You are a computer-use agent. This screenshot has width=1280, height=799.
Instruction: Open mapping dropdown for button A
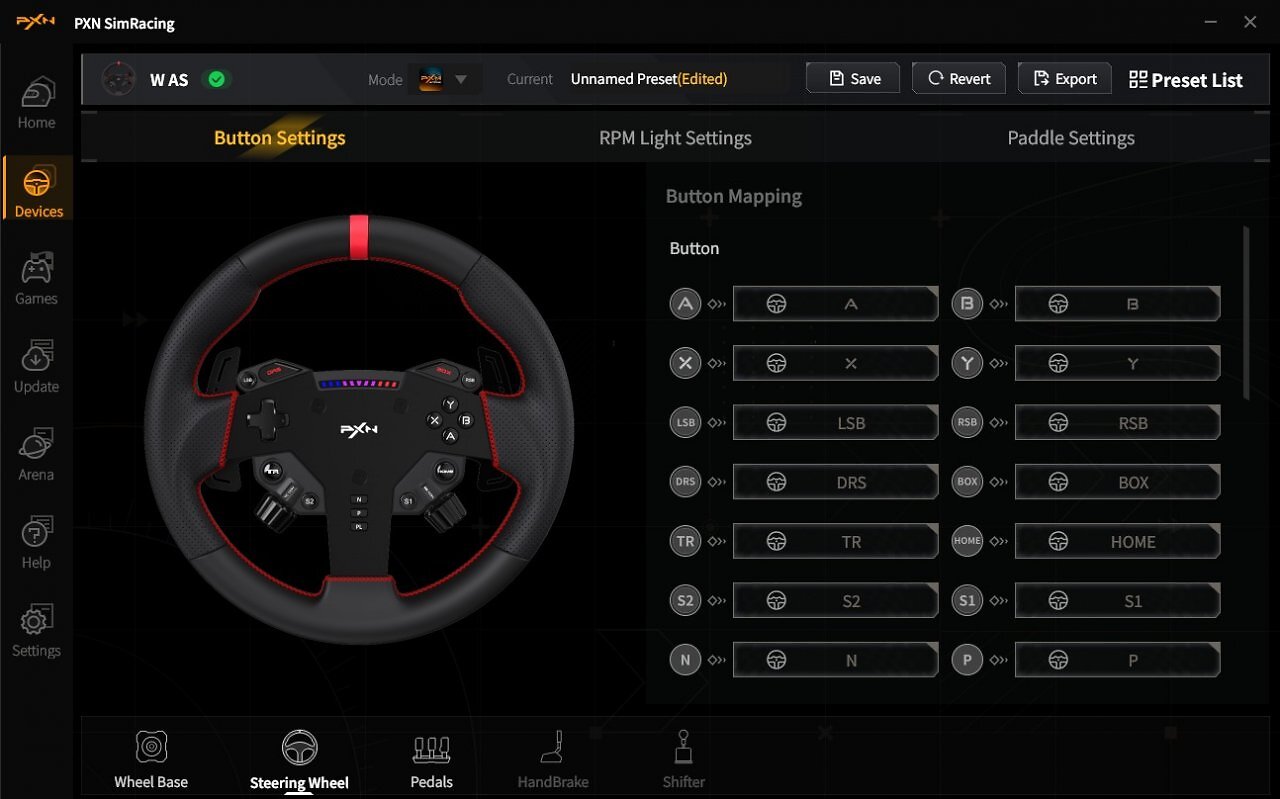pyautogui.click(x=835, y=304)
